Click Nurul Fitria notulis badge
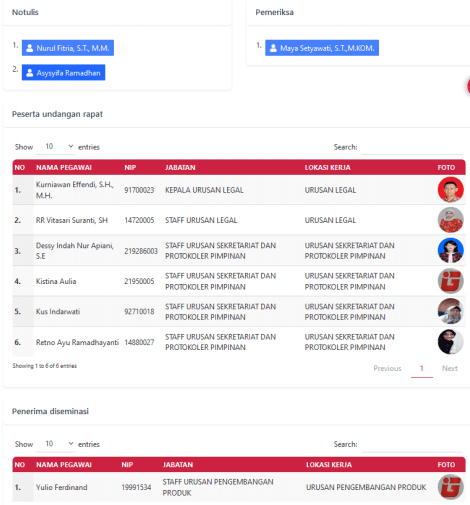 68,48
